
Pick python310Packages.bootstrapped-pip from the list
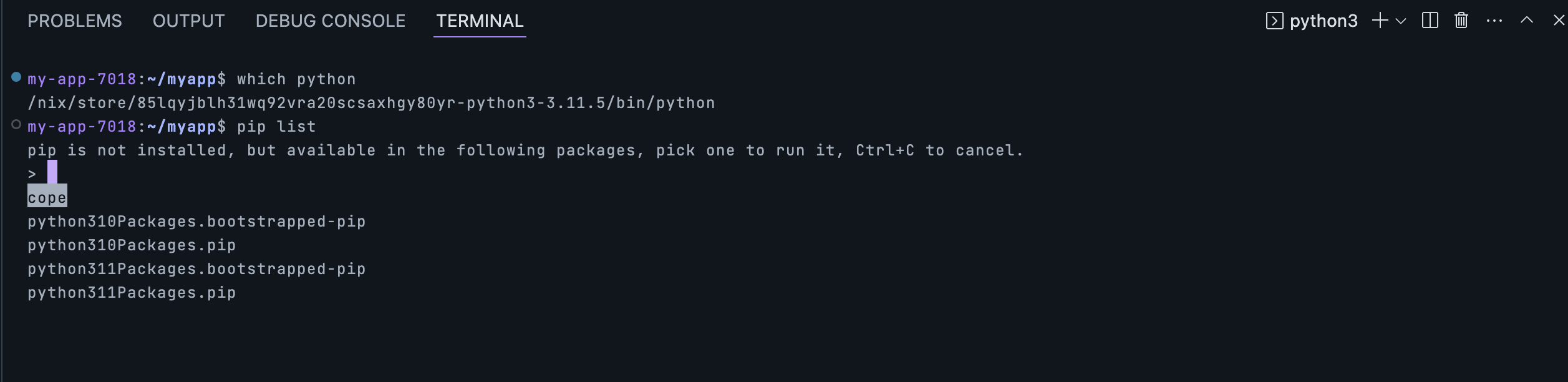196,222
